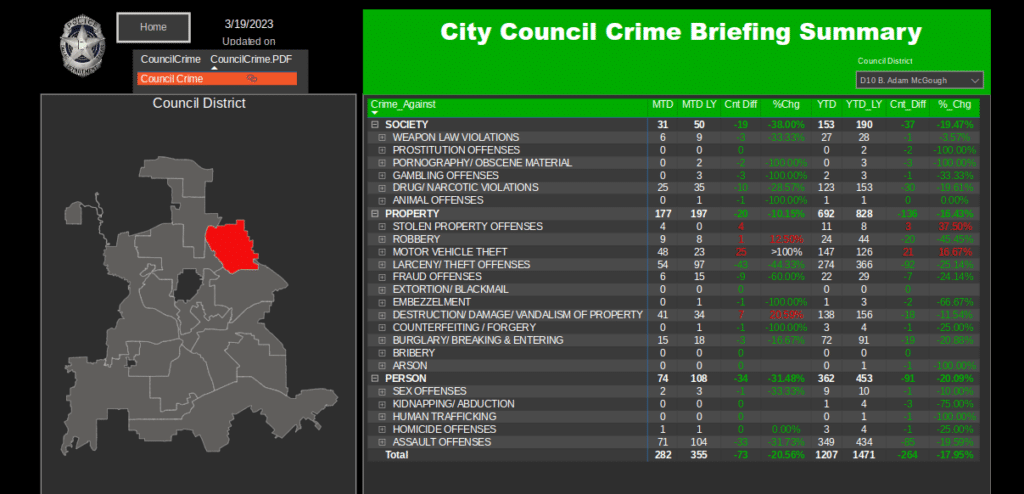Screen dimensions: 1024x494
Task: Expand the MOTOR VEHICLE THEFT row
Action: click(x=382, y=251)
